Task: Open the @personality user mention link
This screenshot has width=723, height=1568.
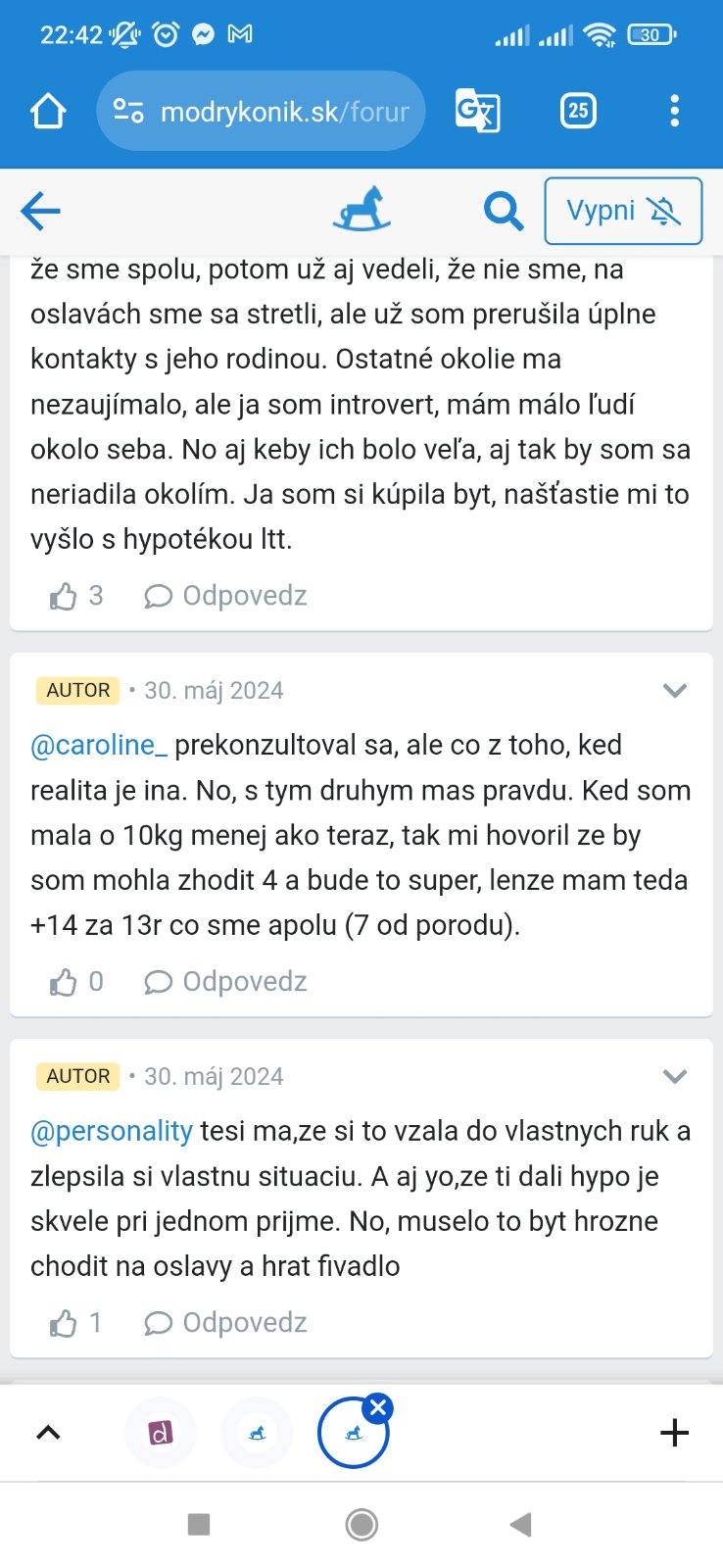Action: click(112, 1131)
